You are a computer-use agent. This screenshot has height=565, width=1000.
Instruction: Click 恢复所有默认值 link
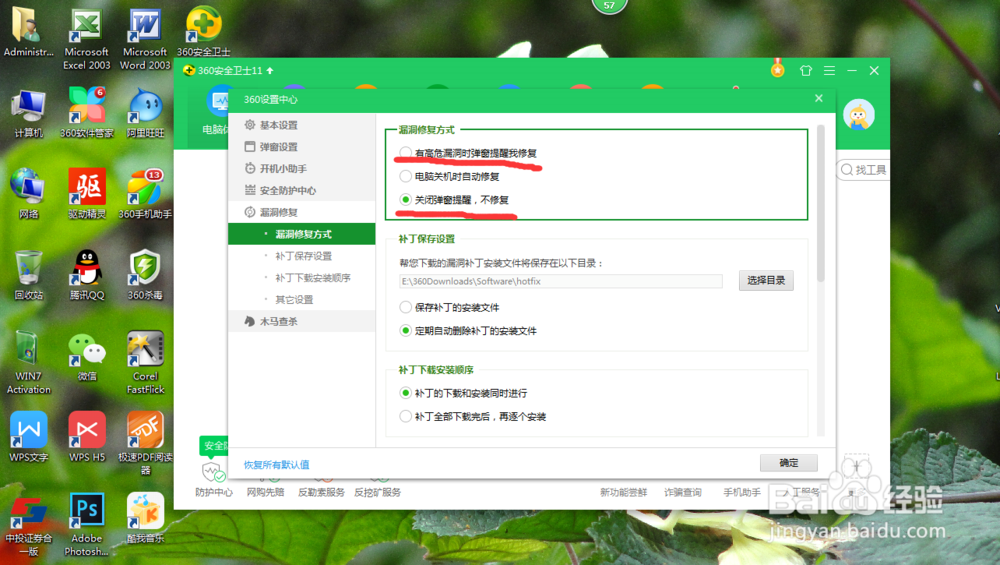(276, 464)
